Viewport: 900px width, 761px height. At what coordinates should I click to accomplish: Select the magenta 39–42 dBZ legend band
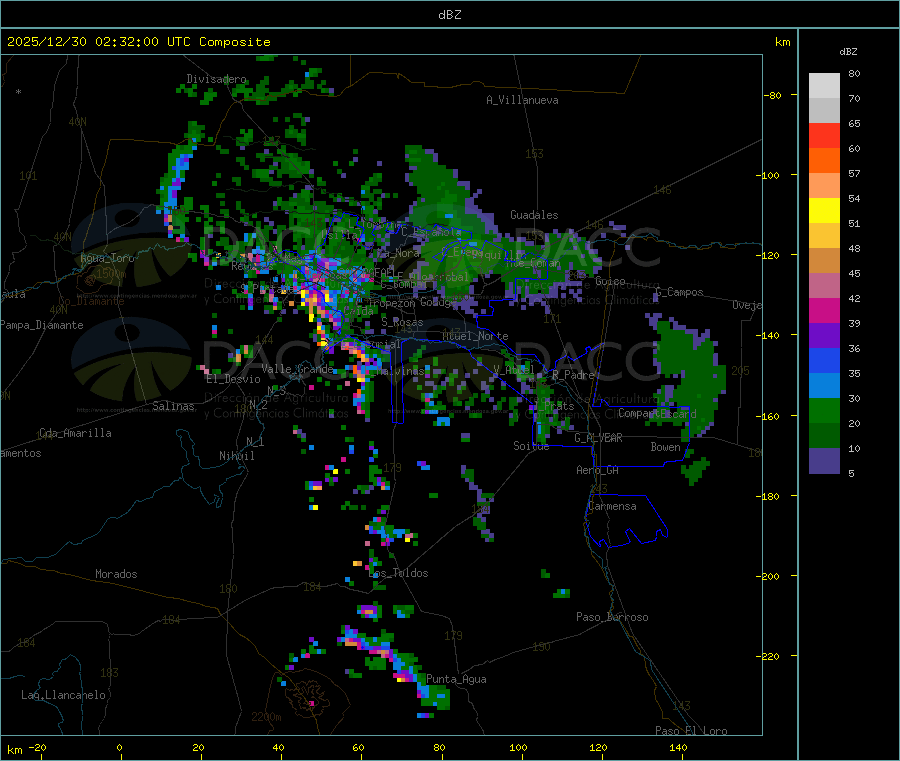pos(824,310)
